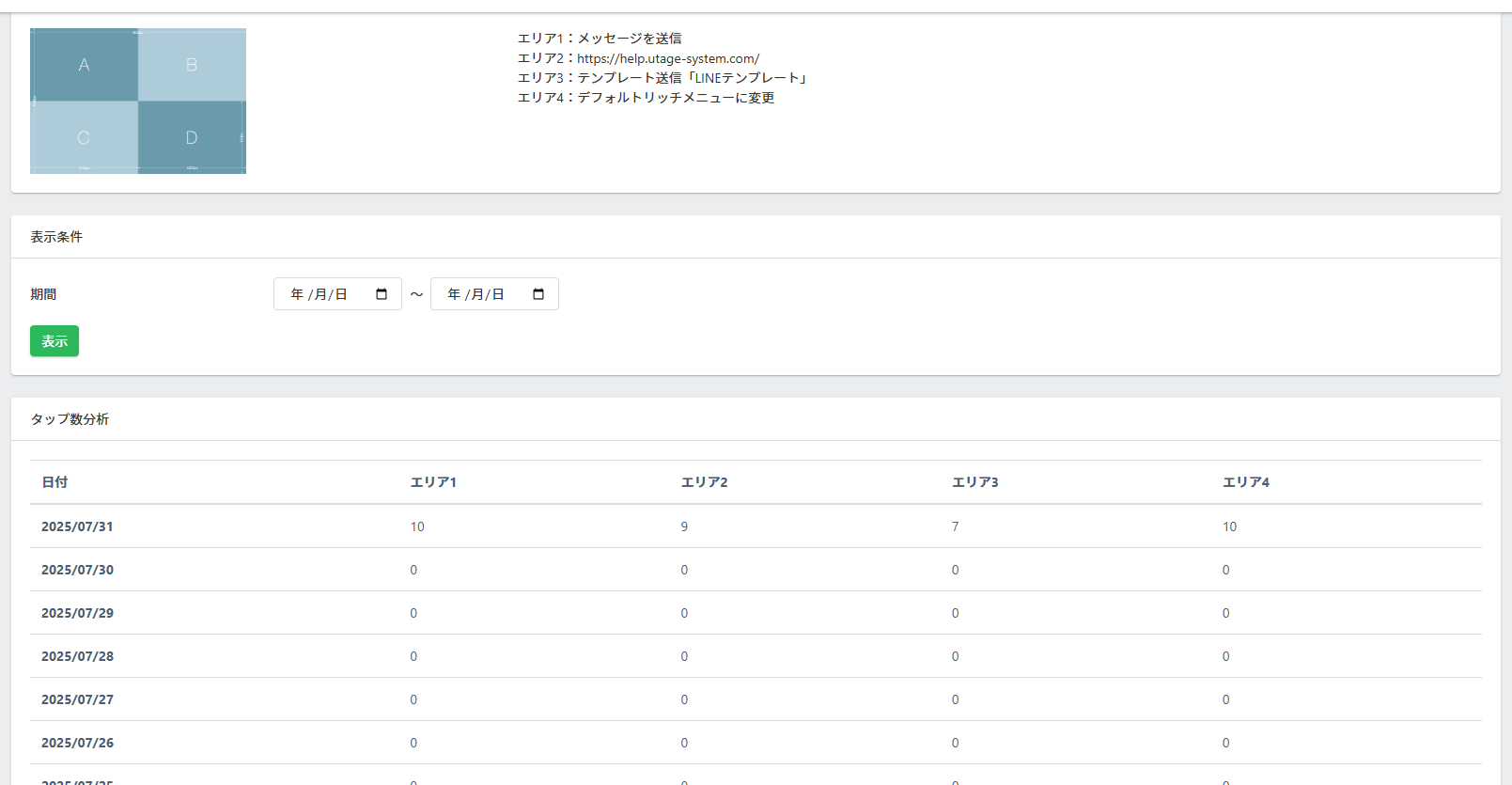Image resolution: width=1512 pixels, height=785 pixels.
Task: Click the start date 年/月/日 input
Action: tap(337, 294)
